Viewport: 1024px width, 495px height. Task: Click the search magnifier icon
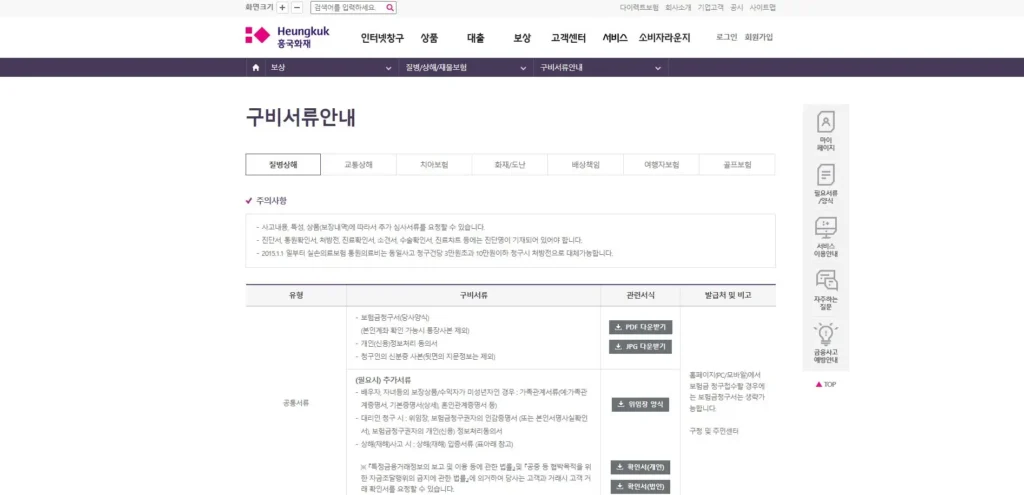click(x=389, y=8)
